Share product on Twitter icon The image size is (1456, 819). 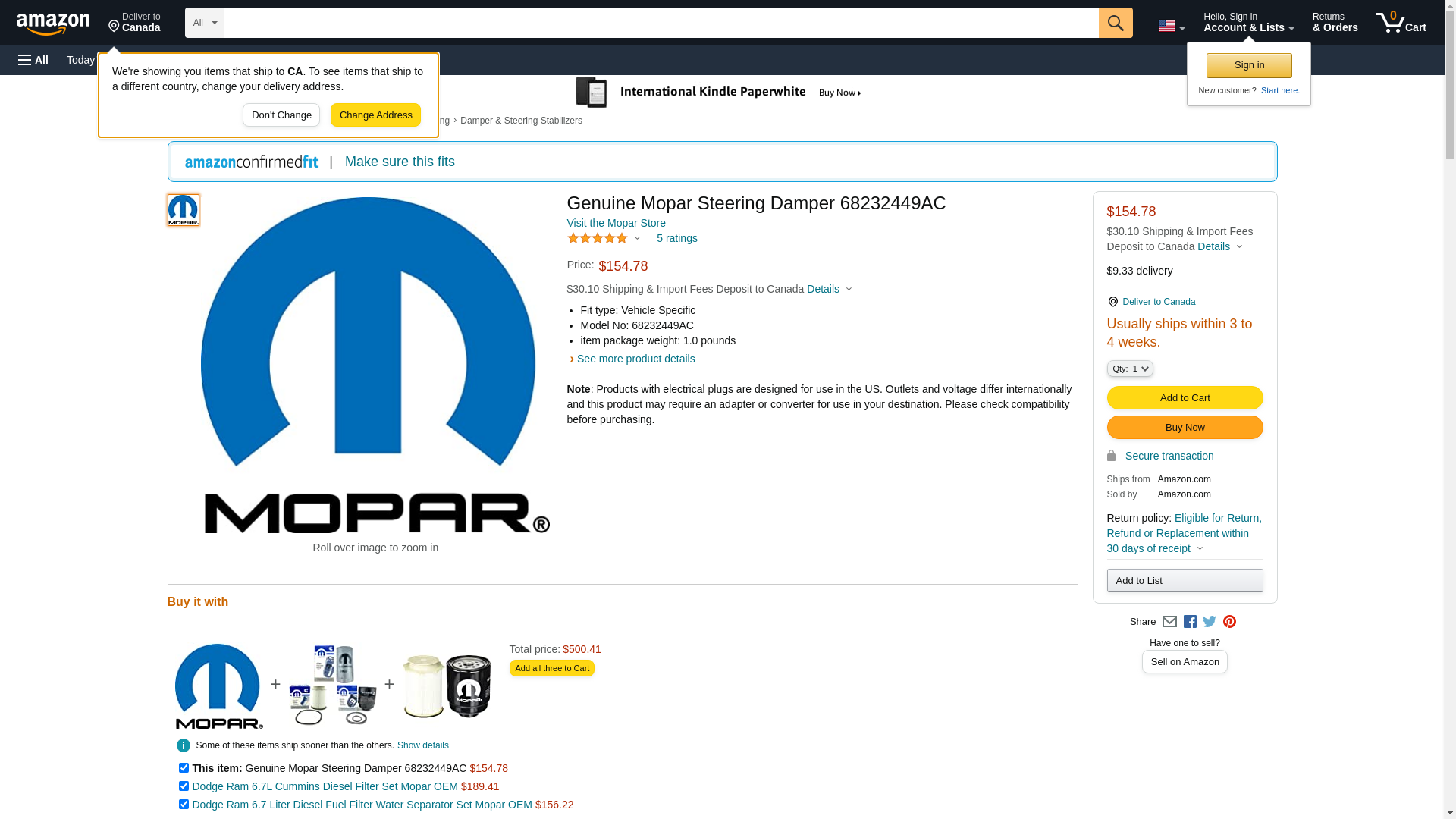tap(1210, 622)
